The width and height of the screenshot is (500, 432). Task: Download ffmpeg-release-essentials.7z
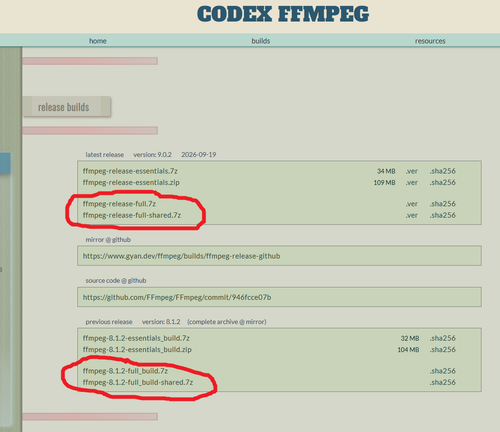[x=130, y=171]
